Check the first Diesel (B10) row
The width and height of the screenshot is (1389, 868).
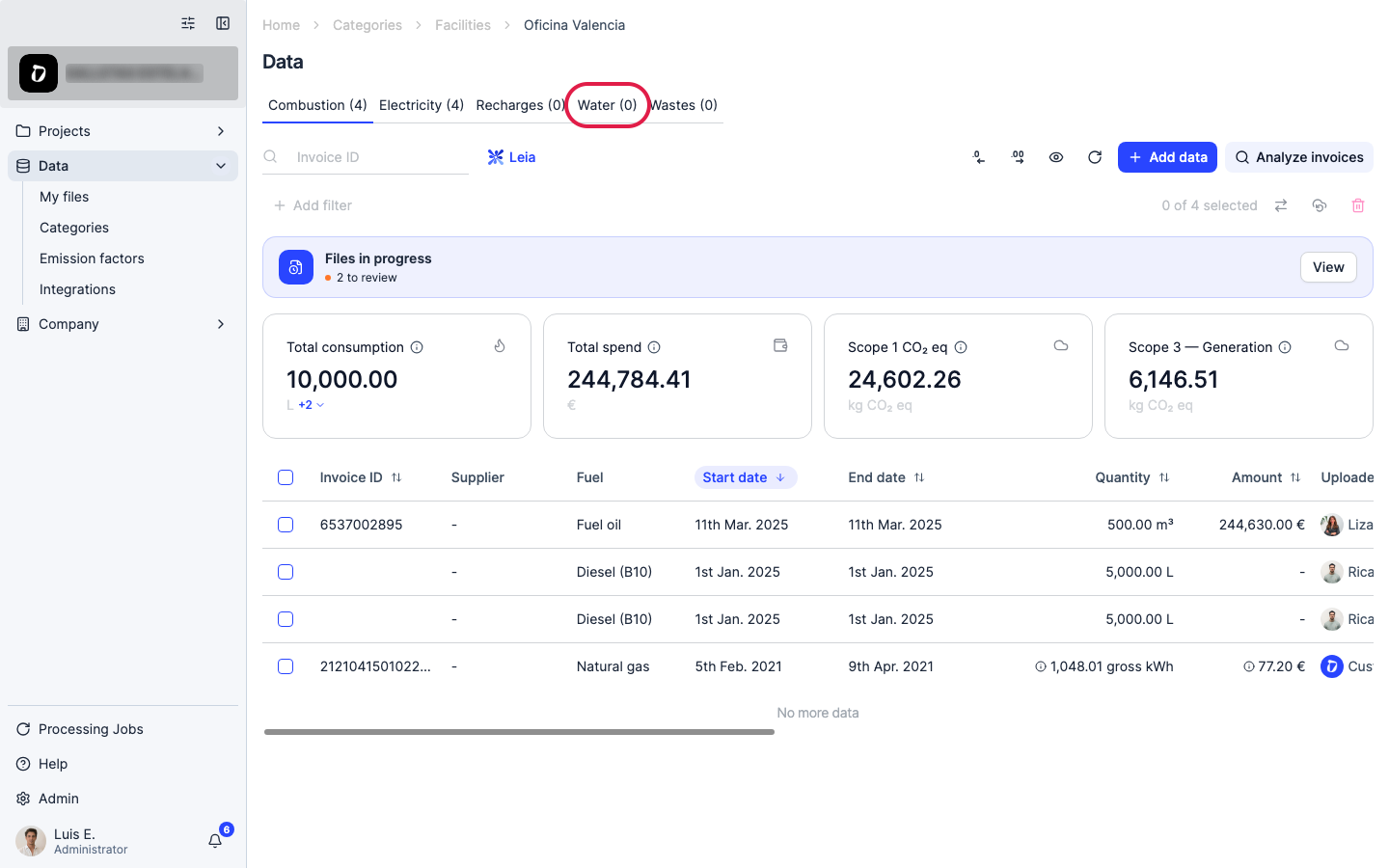click(286, 572)
